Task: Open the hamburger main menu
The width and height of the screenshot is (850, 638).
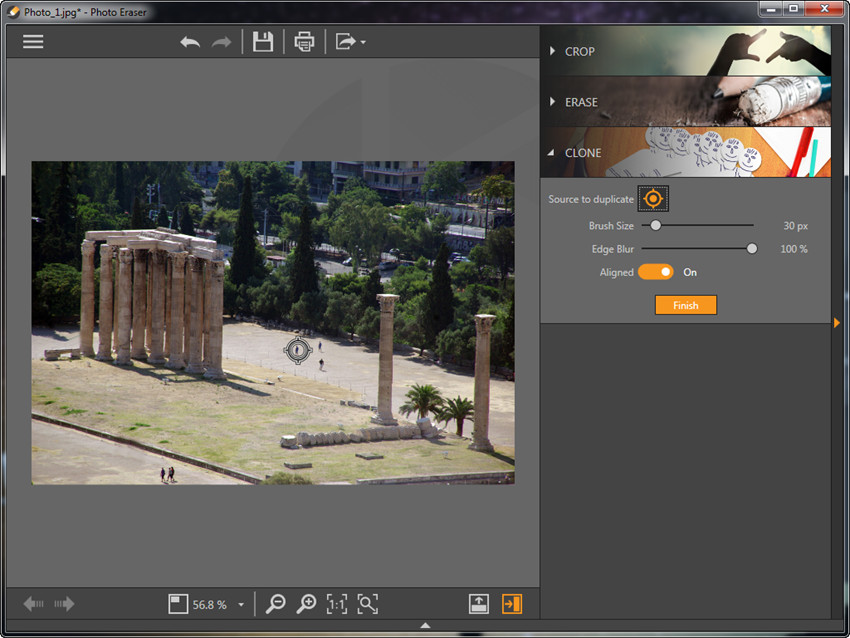Action: coord(33,42)
